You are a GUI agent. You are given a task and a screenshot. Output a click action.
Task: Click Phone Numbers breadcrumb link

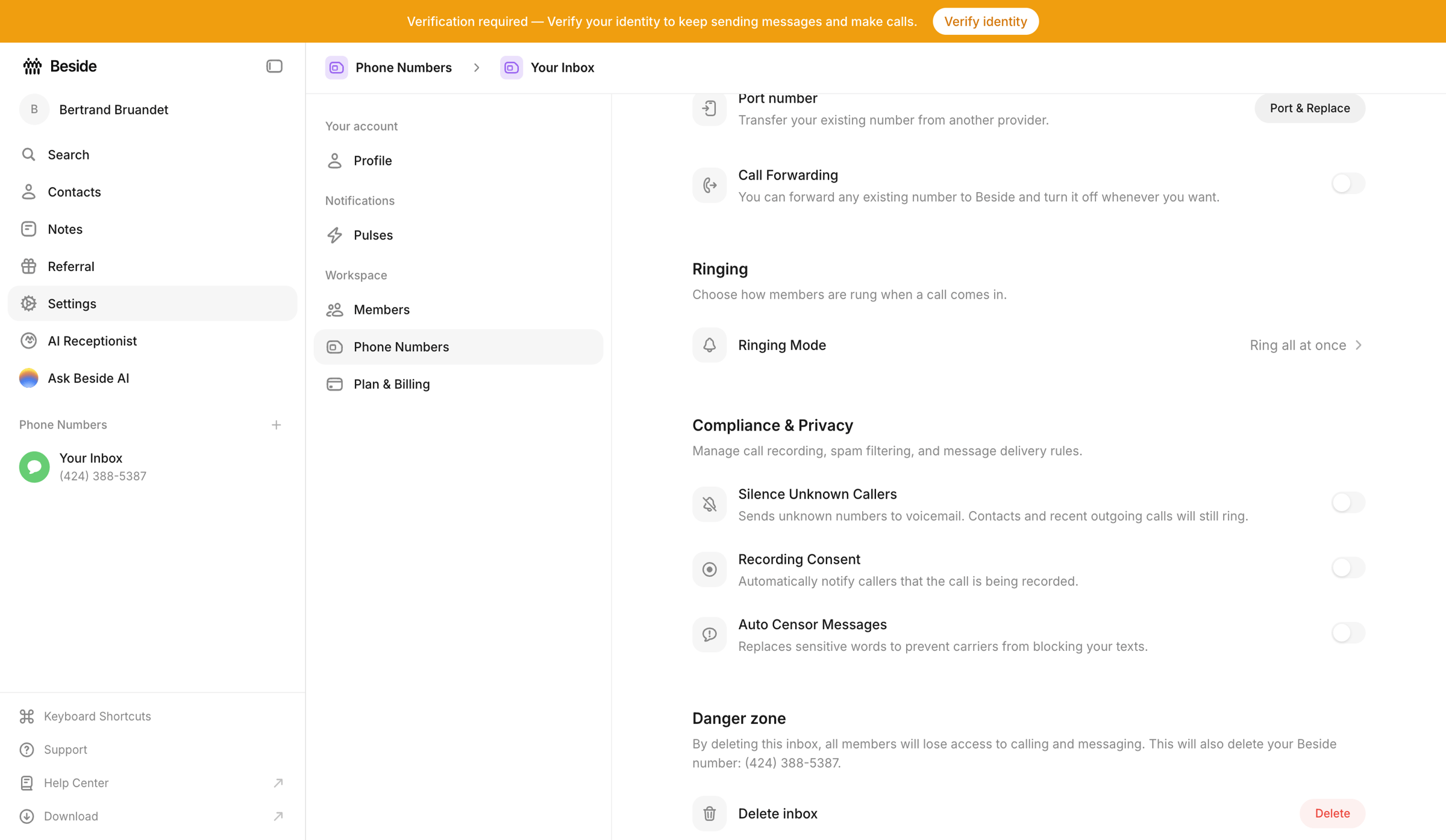(x=389, y=67)
